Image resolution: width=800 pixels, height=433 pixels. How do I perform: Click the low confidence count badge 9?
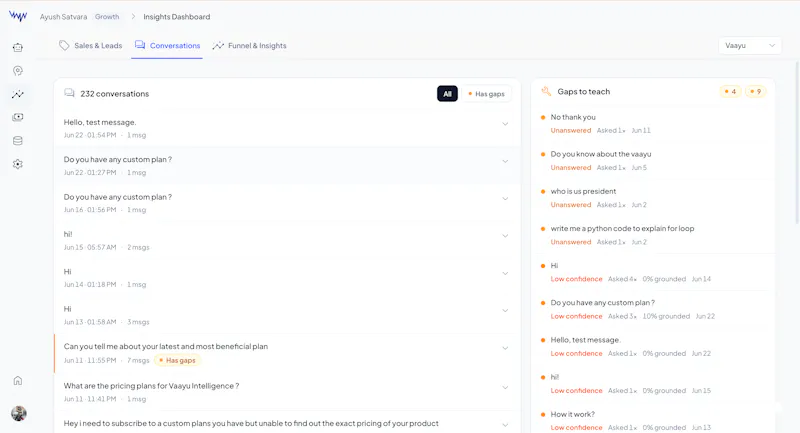(x=756, y=91)
